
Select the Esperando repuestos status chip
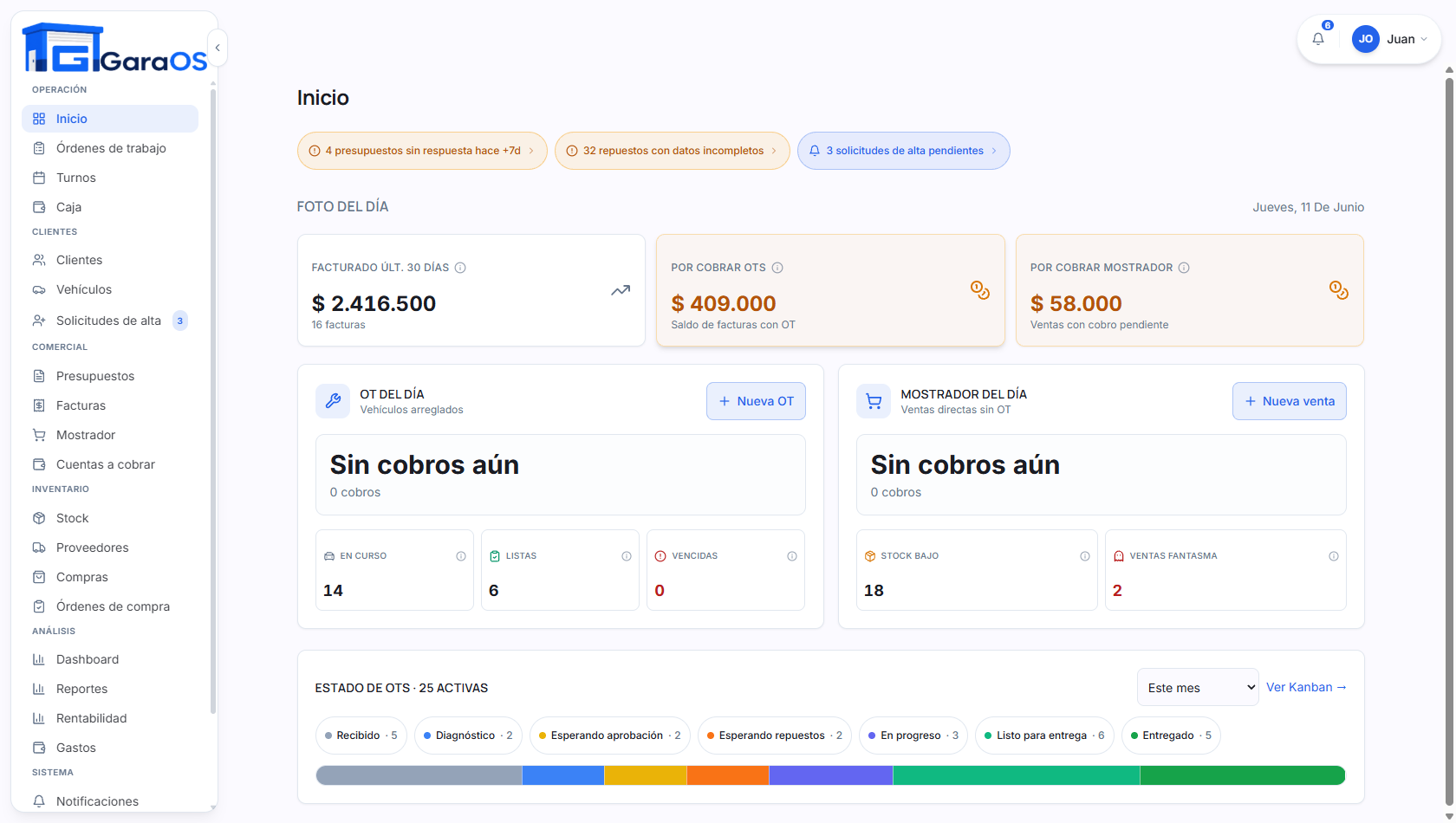click(775, 736)
